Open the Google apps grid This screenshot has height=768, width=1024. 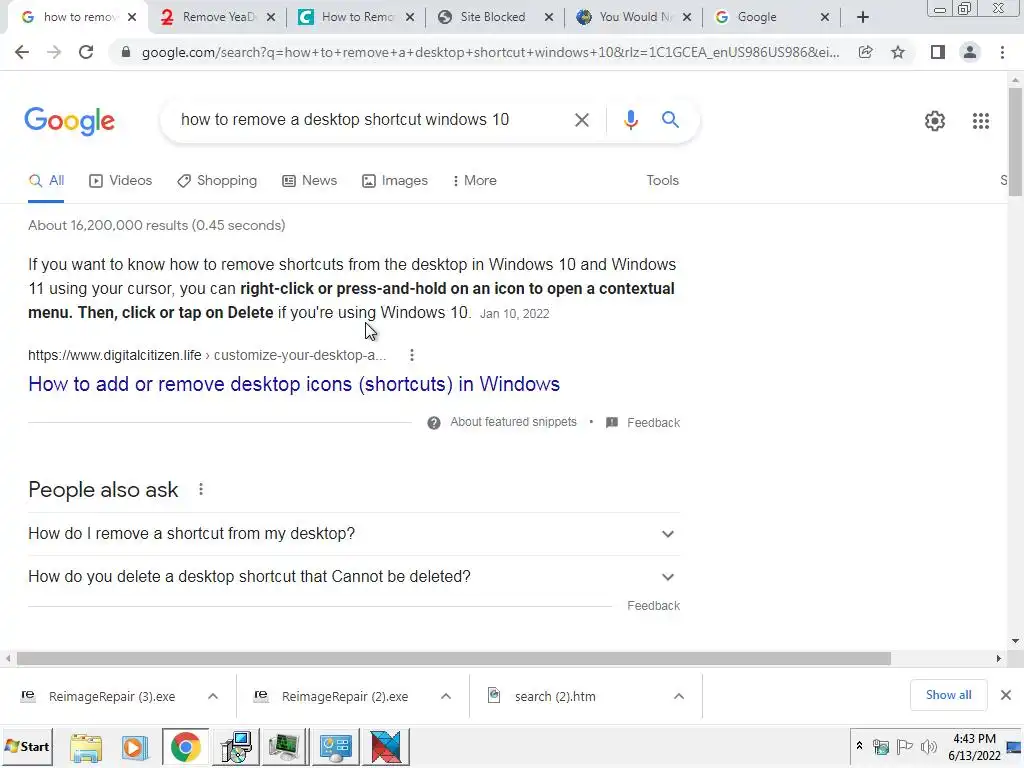pyautogui.click(x=980, y=121)
